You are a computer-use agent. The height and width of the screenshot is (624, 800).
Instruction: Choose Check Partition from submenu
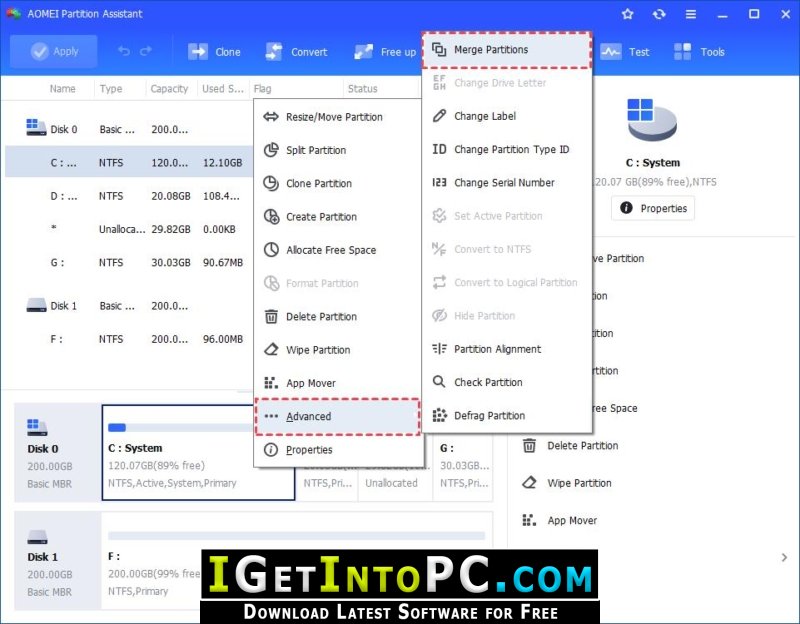(x=488, y=382)
